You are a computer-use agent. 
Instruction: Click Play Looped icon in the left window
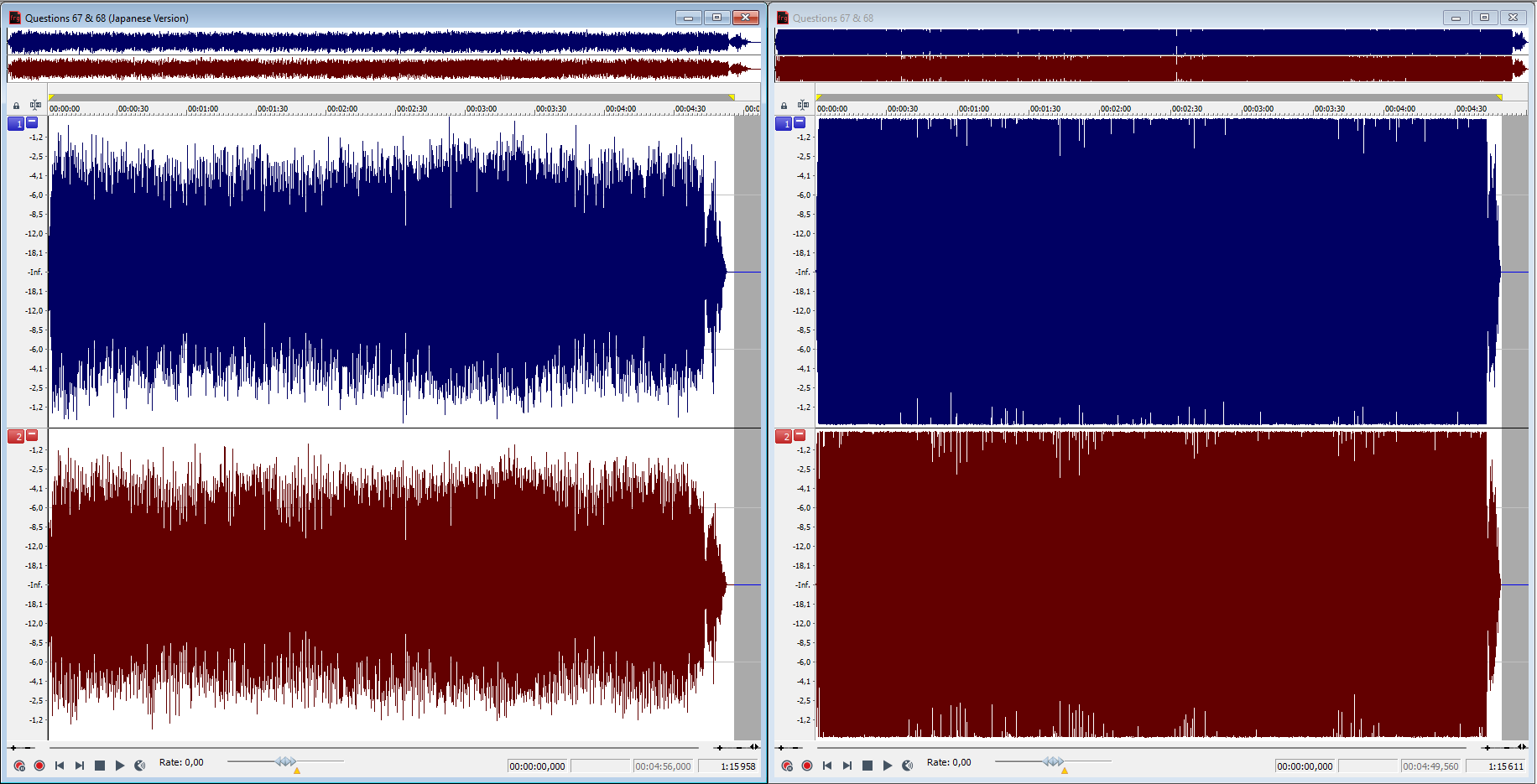(140, 766)
